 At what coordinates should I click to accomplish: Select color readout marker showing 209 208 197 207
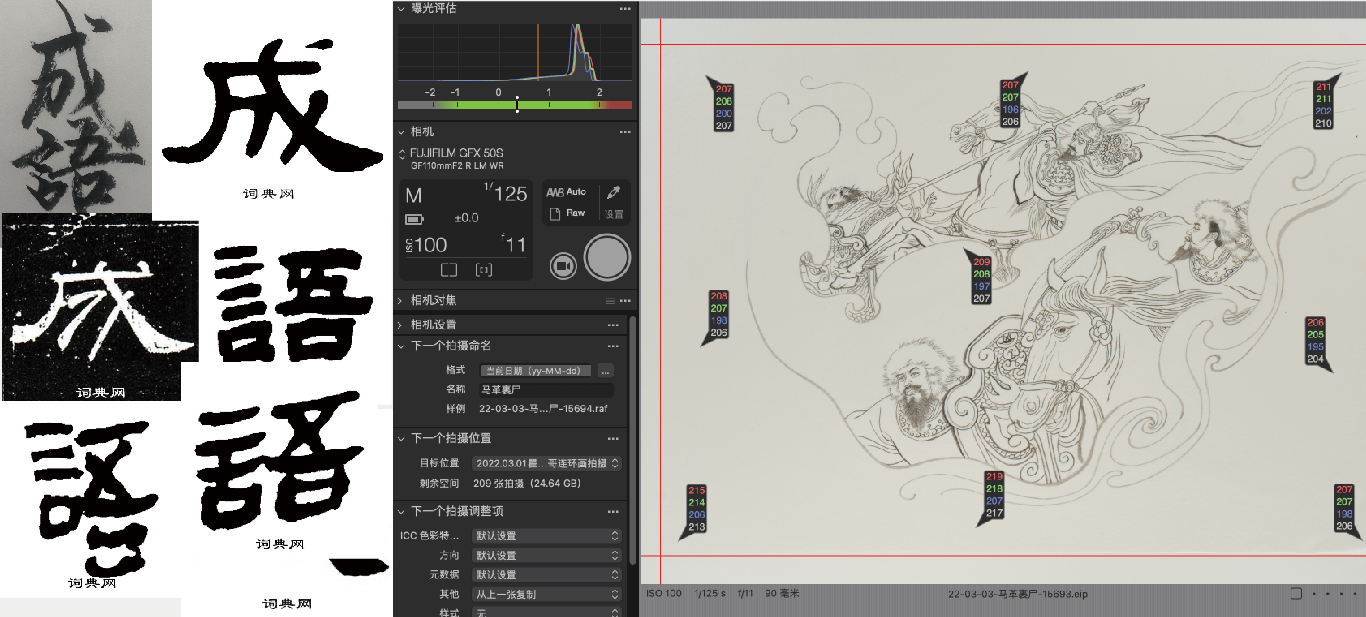pos(982,280)
